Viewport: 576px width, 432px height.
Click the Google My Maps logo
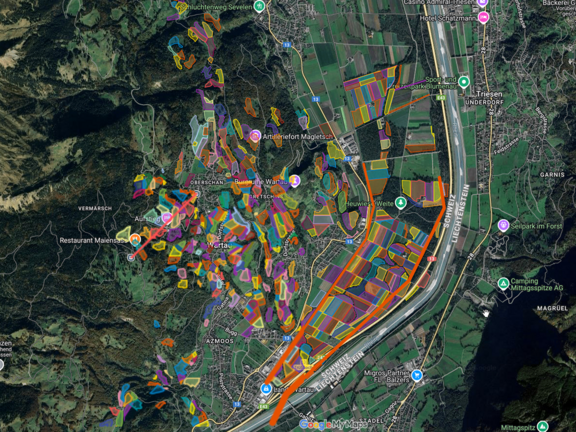coord(333,424)
